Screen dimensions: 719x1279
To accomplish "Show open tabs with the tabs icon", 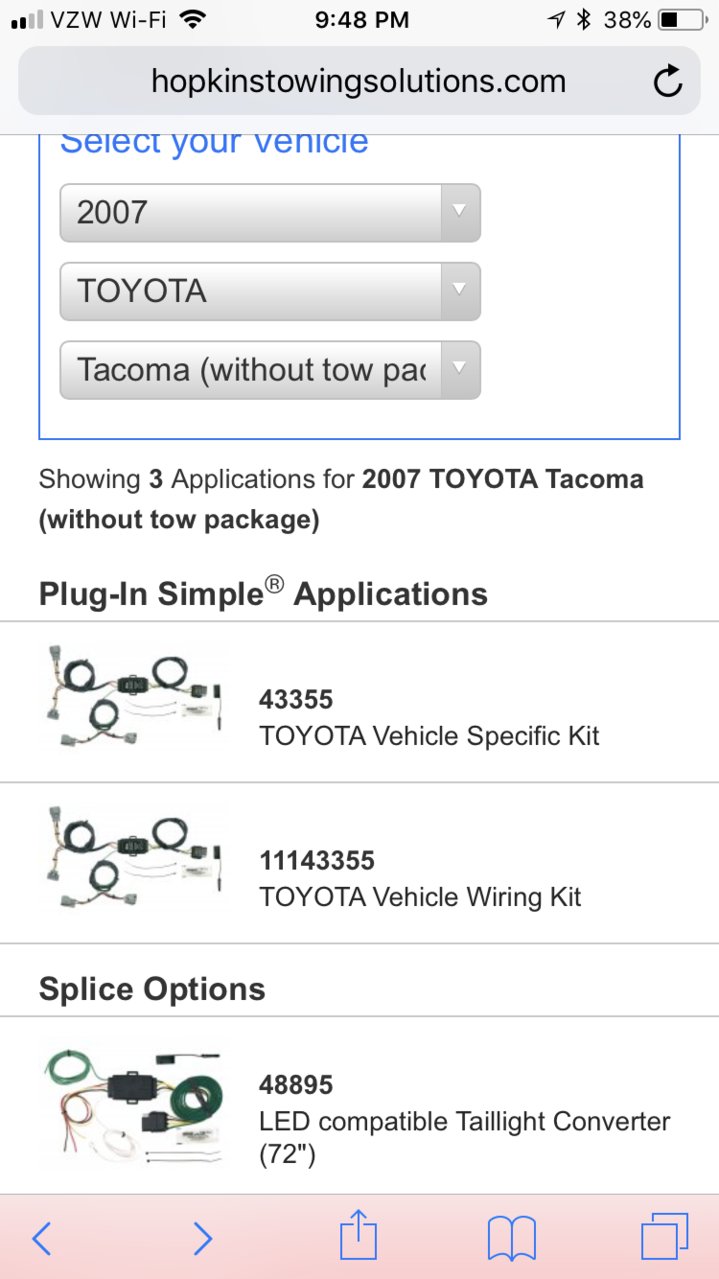I will point(665,1238).
